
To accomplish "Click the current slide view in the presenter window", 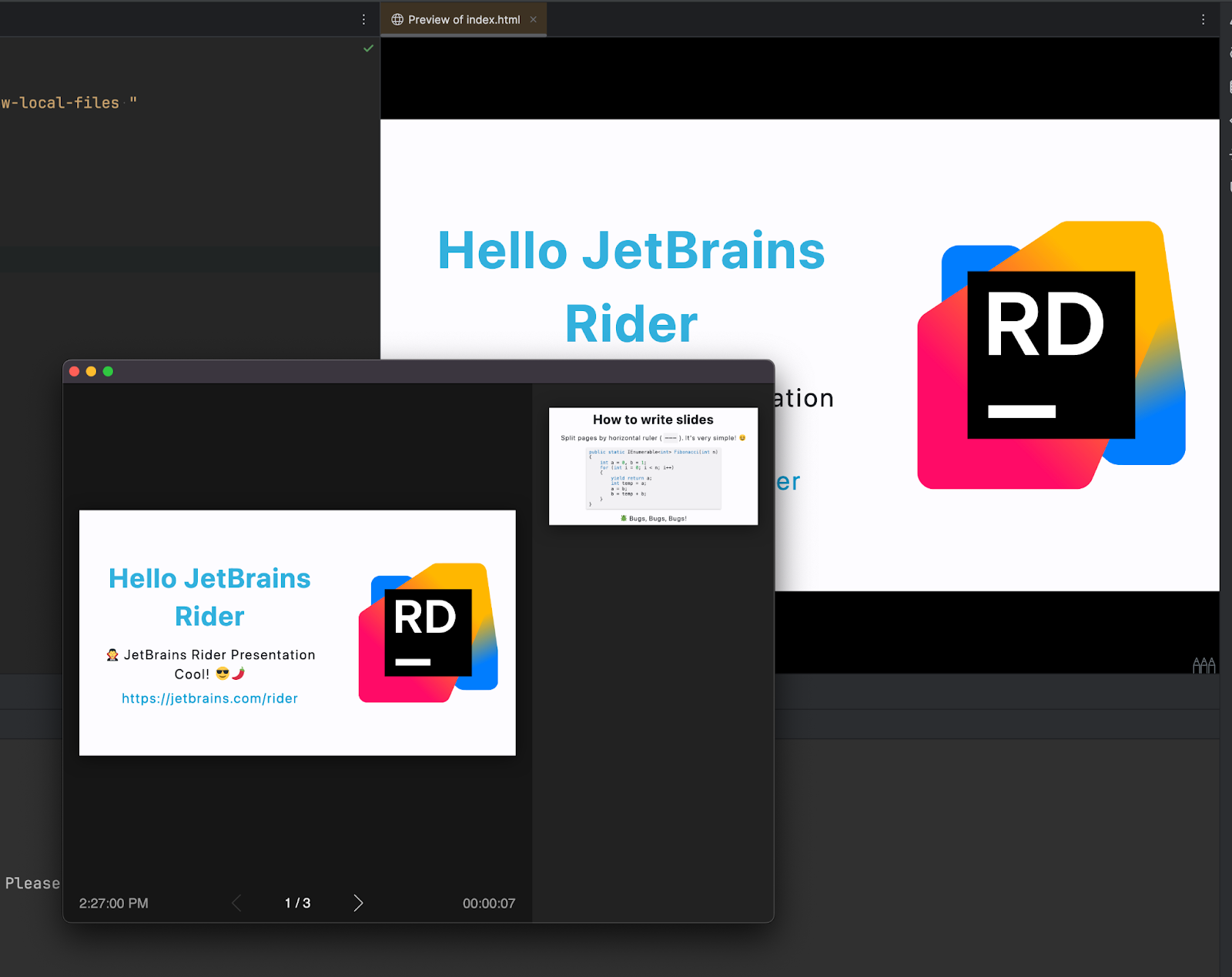I will [x=297, y=632].
